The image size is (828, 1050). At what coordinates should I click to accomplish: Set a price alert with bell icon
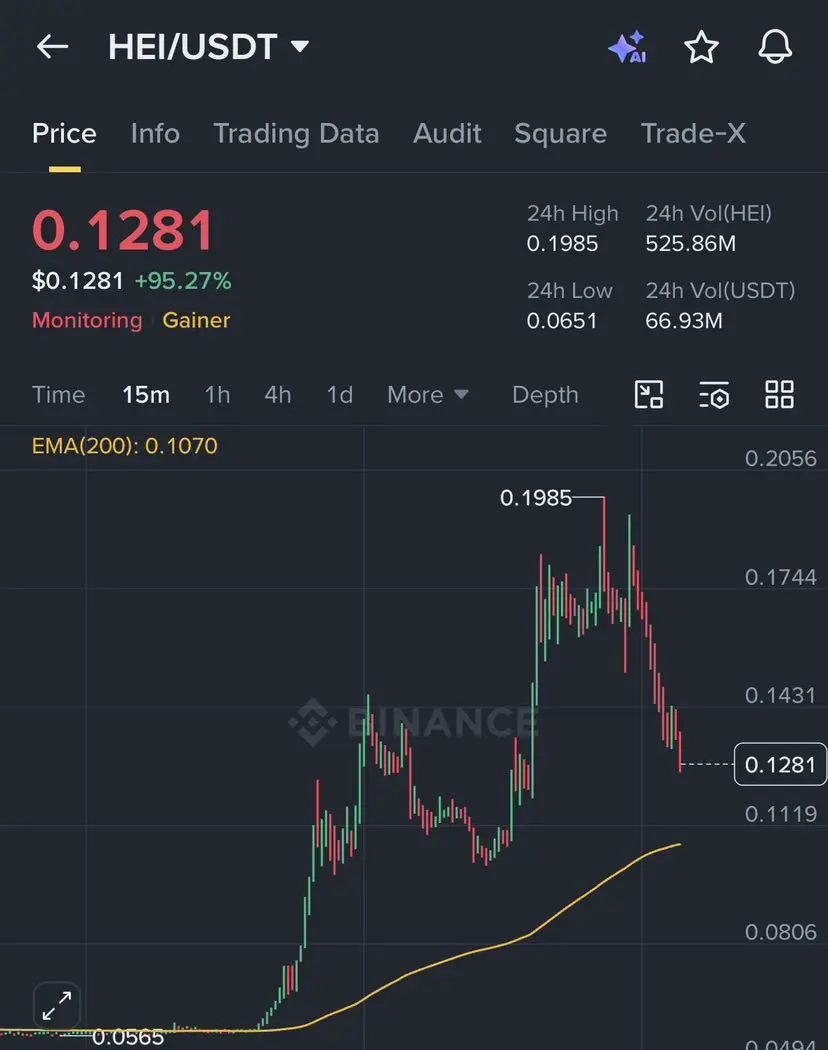coord(775,47)
